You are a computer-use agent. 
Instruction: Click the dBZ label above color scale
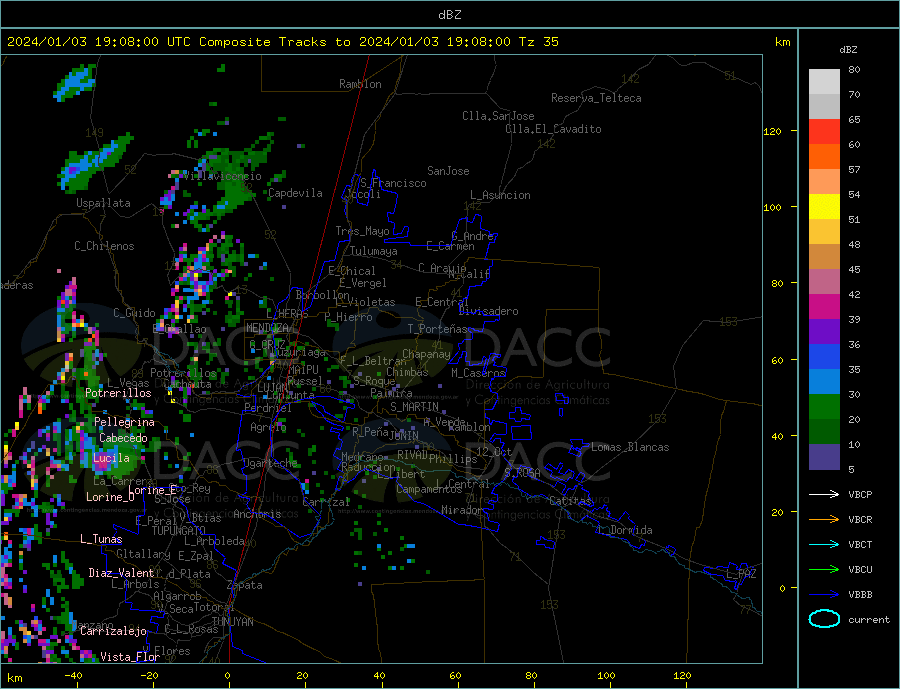point(848,50)
